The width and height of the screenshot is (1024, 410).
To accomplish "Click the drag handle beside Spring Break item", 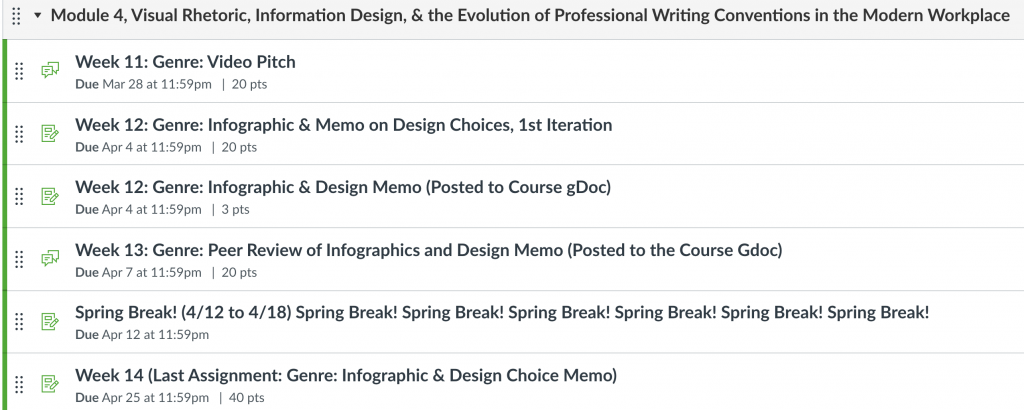I will 19,322.
